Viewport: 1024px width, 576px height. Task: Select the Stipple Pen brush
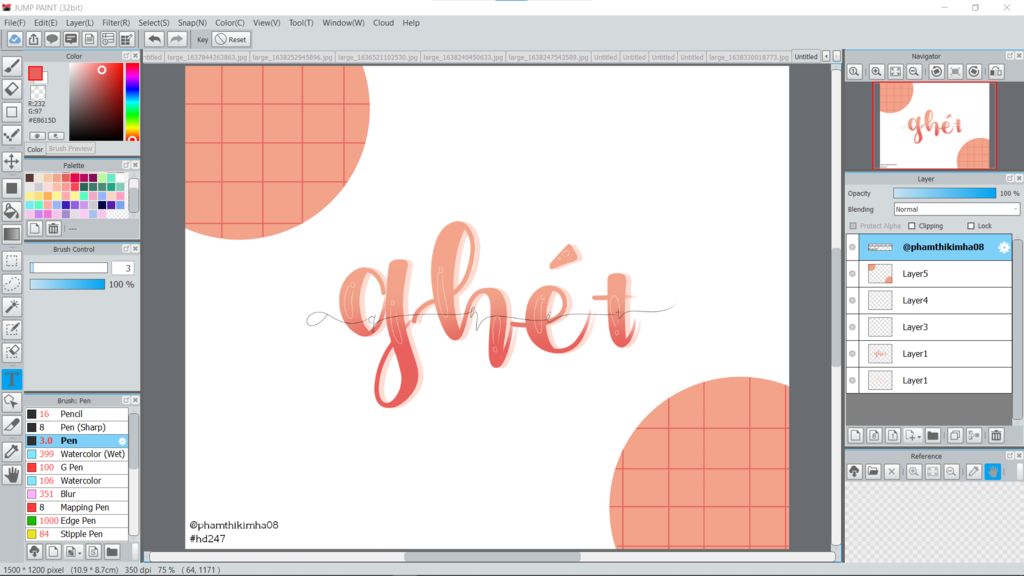pos(77,534)
